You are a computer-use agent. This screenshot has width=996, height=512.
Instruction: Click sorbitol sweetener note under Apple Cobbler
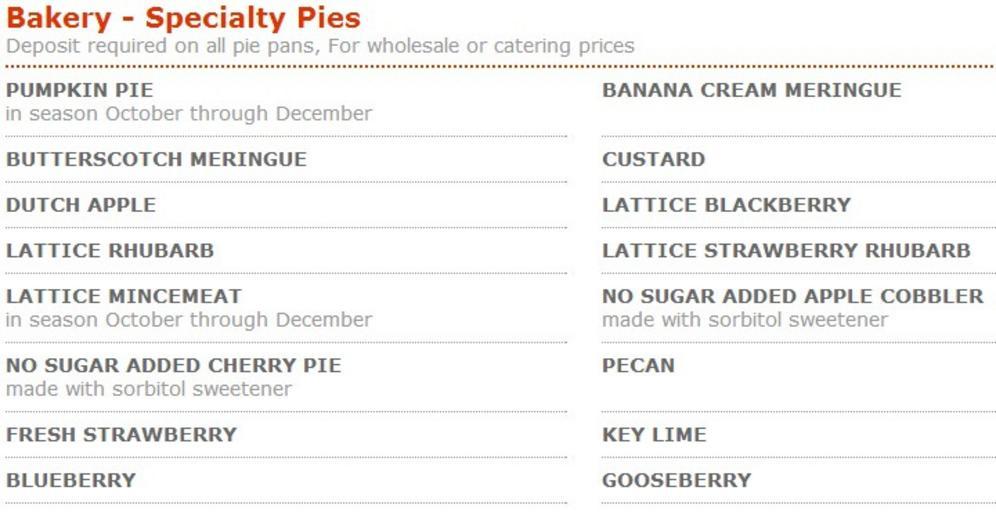tap(744, 320)
